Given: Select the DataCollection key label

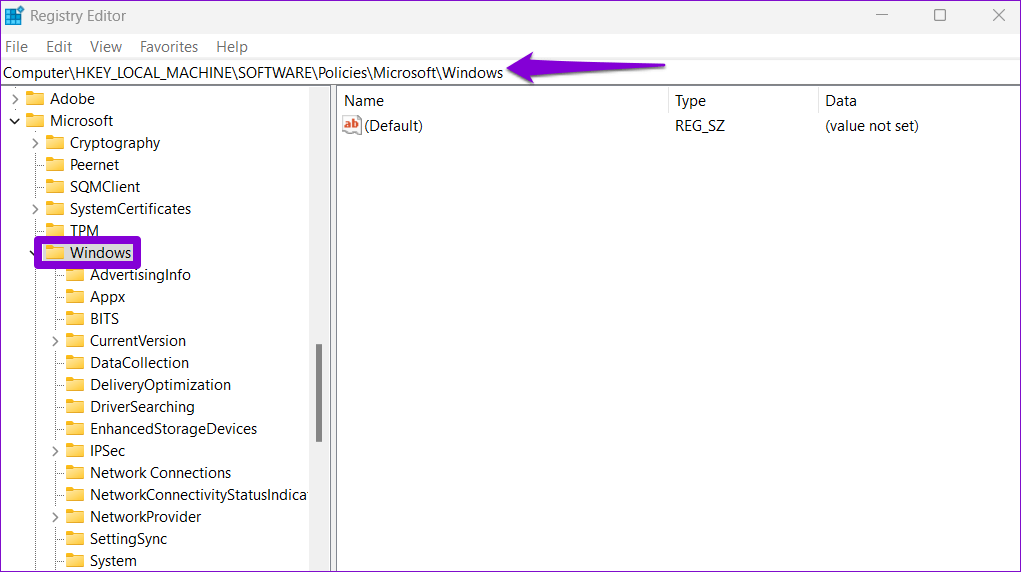Looking at the screenshot, I should click(x=139, y=363).
